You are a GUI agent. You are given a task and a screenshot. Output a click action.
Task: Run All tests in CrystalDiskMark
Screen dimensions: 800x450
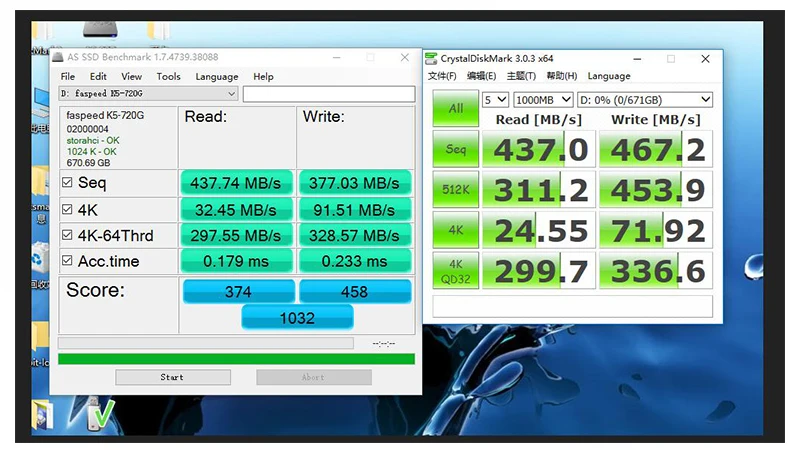tap(456, 108)
